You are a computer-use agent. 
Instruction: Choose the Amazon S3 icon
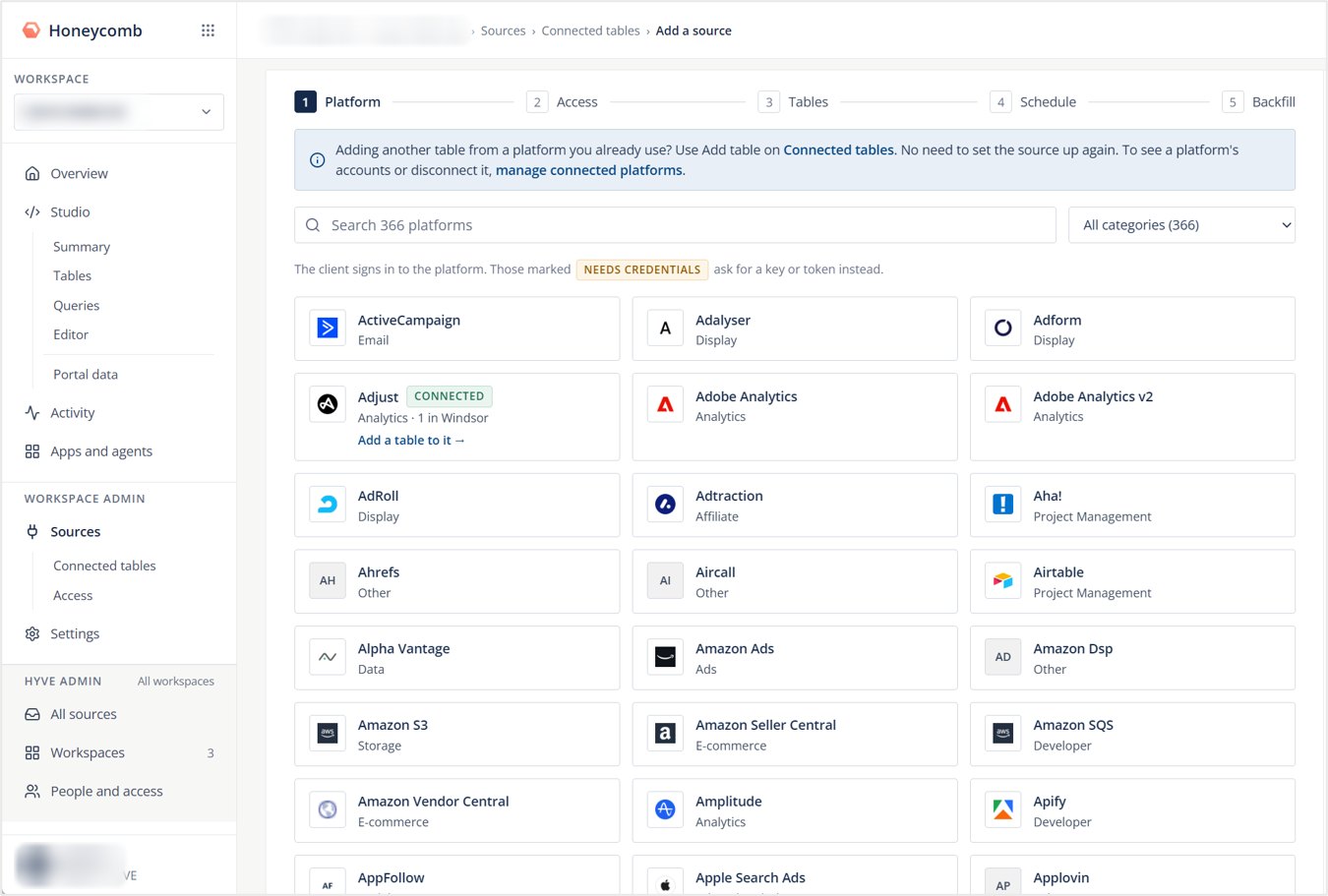[328, 734]
